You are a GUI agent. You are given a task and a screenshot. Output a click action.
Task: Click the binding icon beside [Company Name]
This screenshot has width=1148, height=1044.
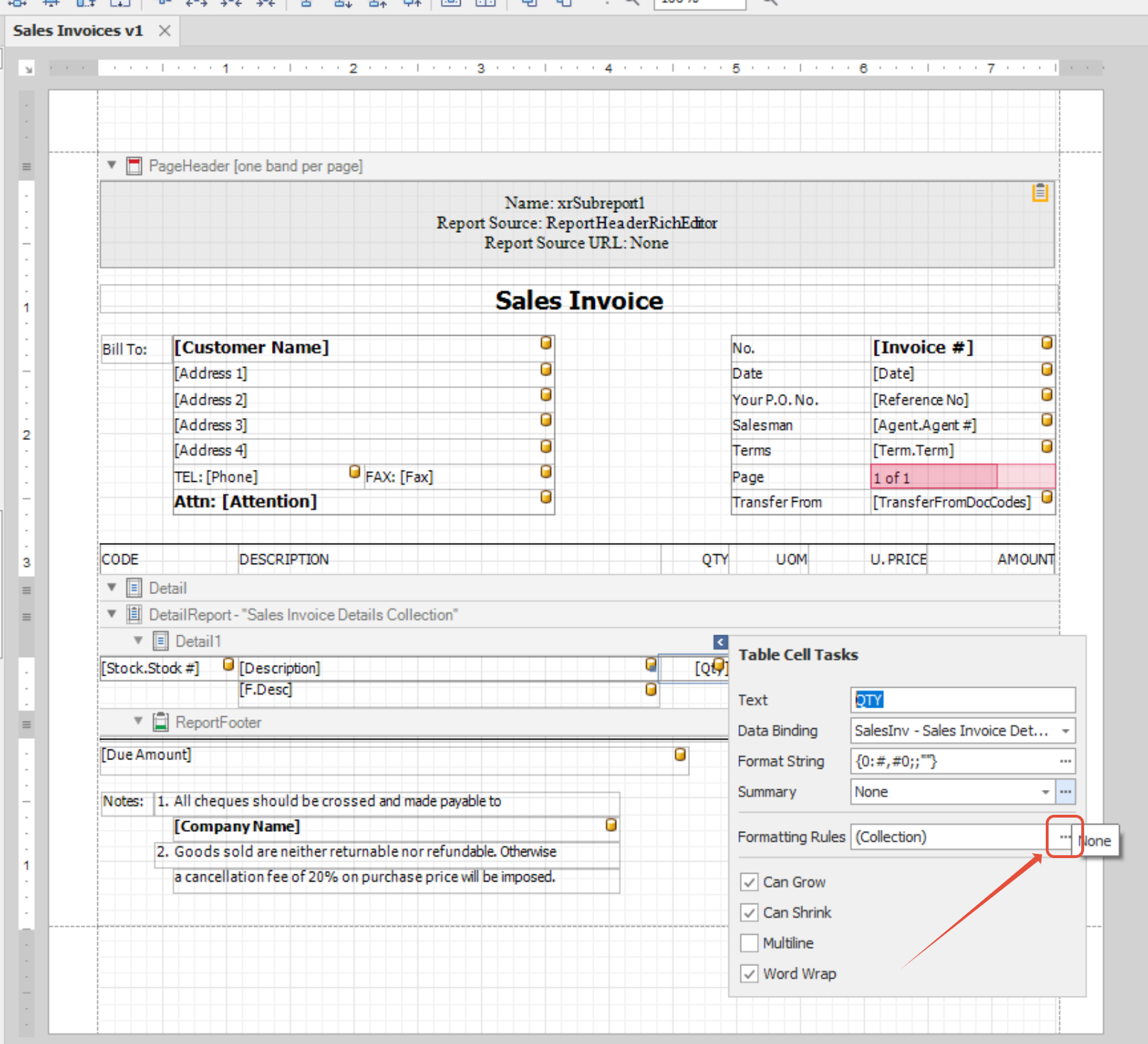pyautogui.click(x=611, y=825)
